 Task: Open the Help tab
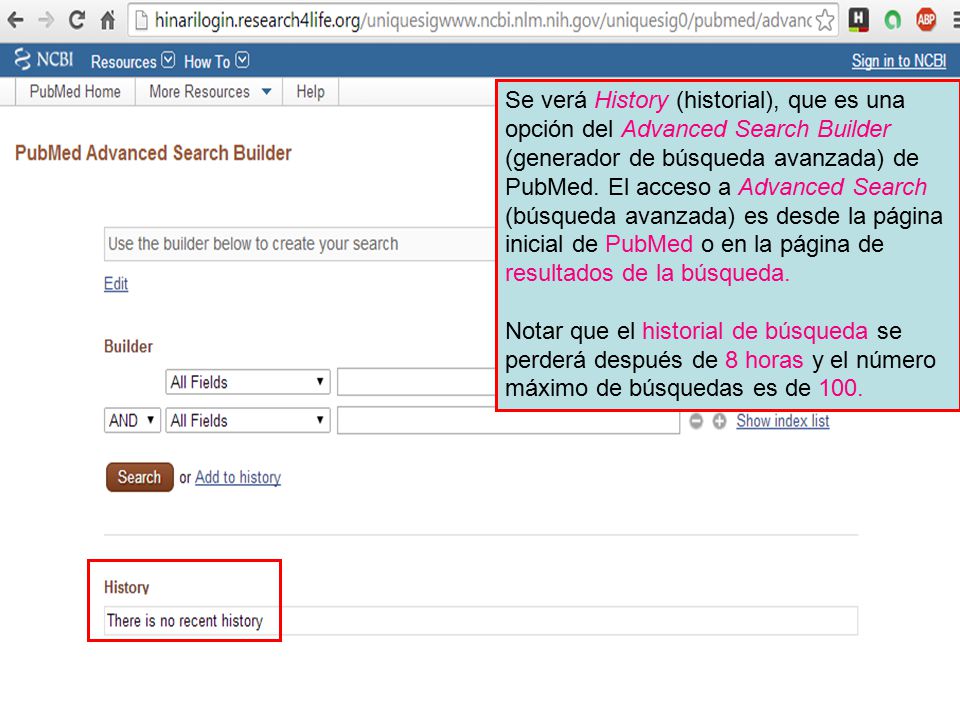click(x=310, y=92)
